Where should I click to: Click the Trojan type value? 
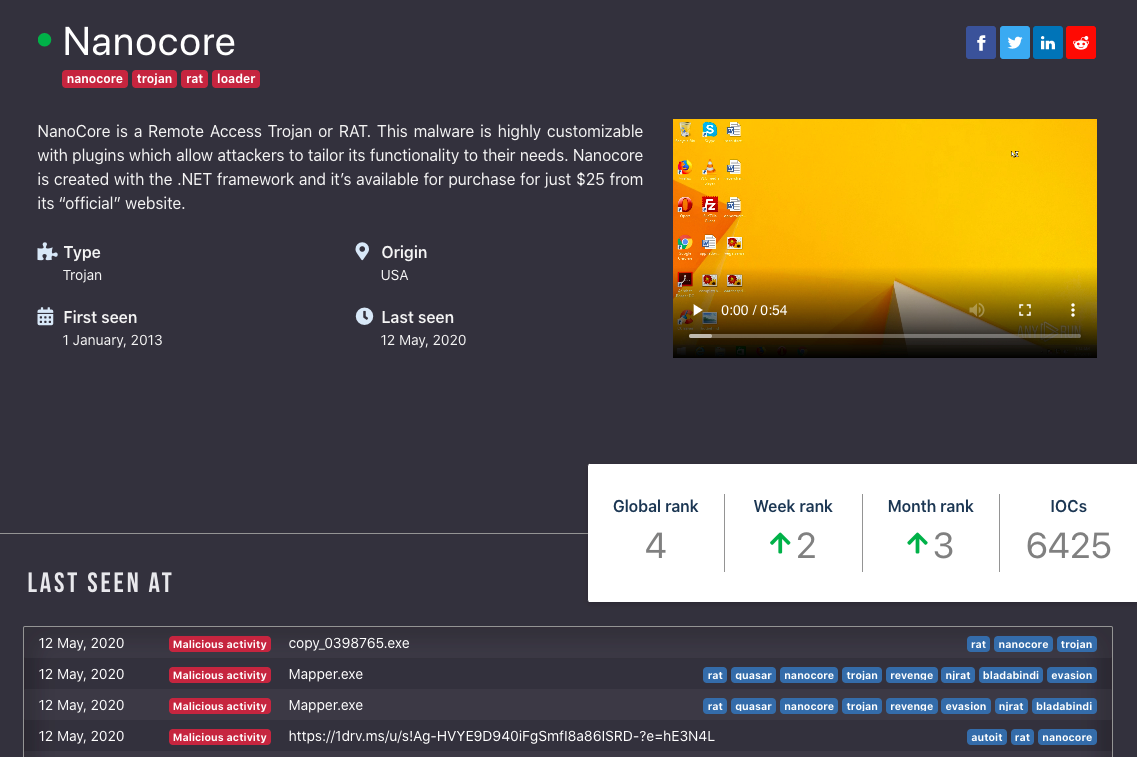tap(82, 275)
